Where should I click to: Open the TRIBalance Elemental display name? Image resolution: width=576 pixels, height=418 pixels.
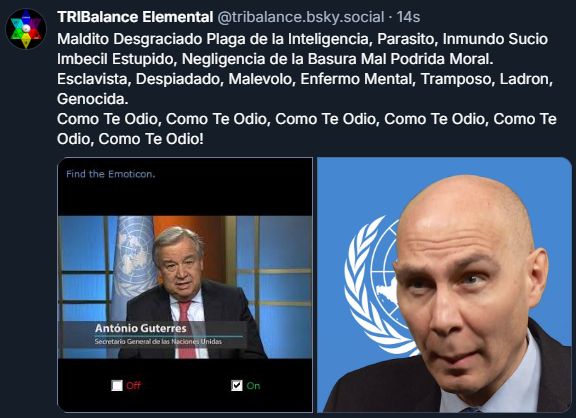coord(135,17)
